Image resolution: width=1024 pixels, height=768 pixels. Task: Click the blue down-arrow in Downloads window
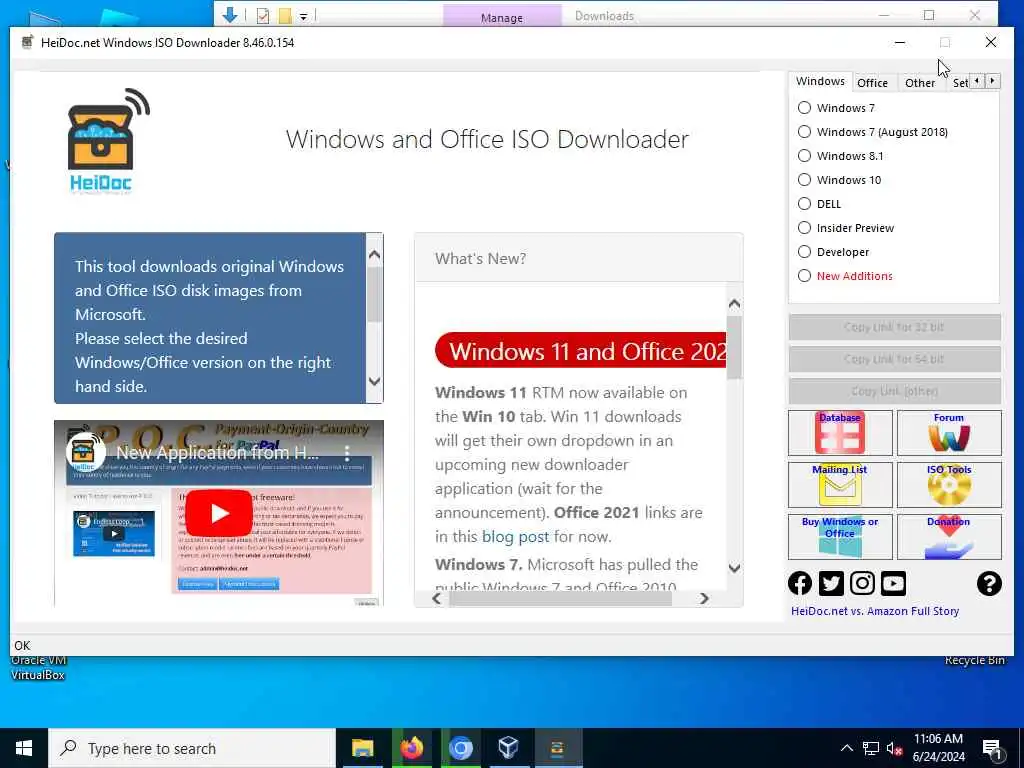click(x=230, y=15)
